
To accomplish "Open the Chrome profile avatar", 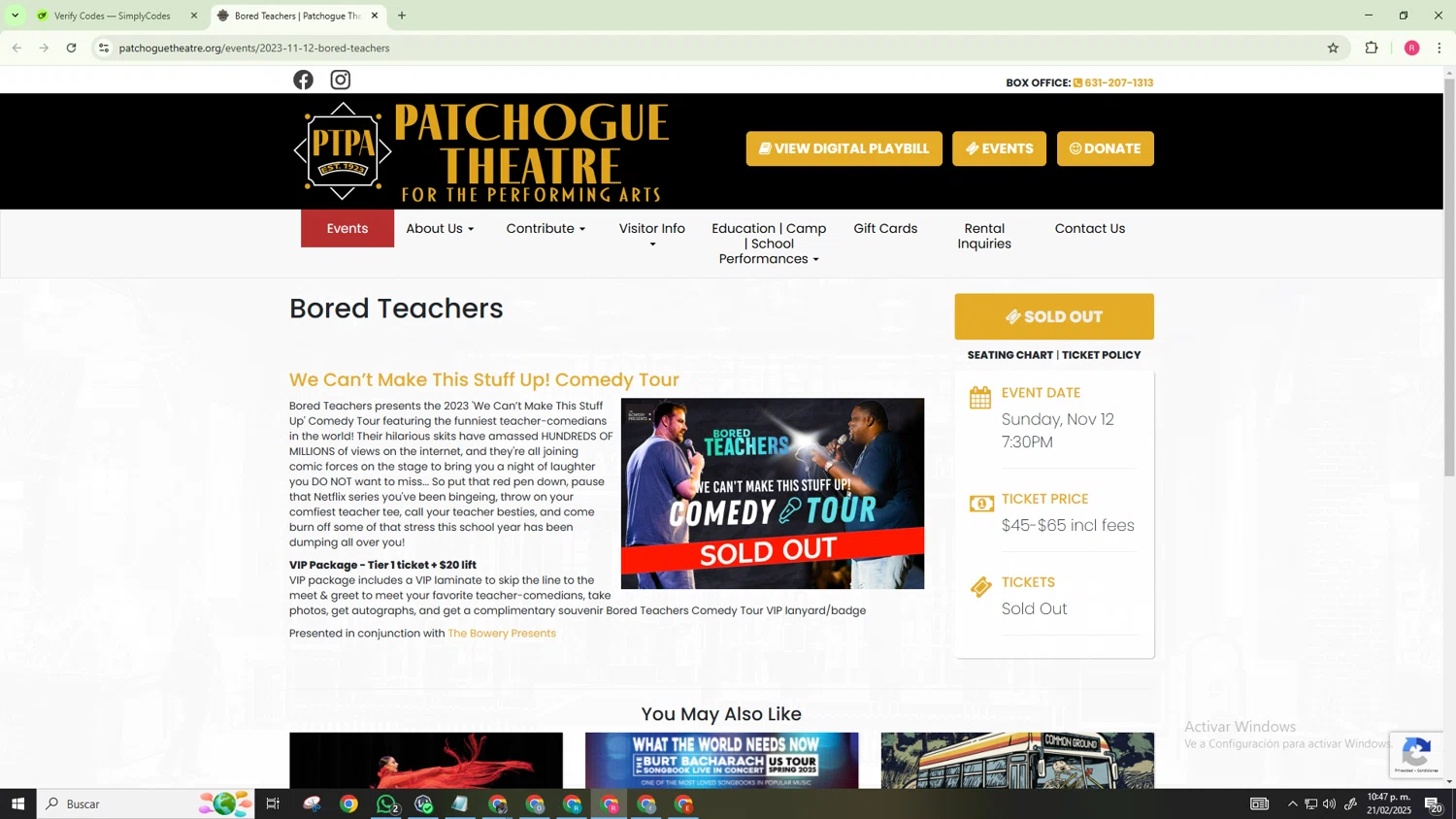I will 1412,48.
